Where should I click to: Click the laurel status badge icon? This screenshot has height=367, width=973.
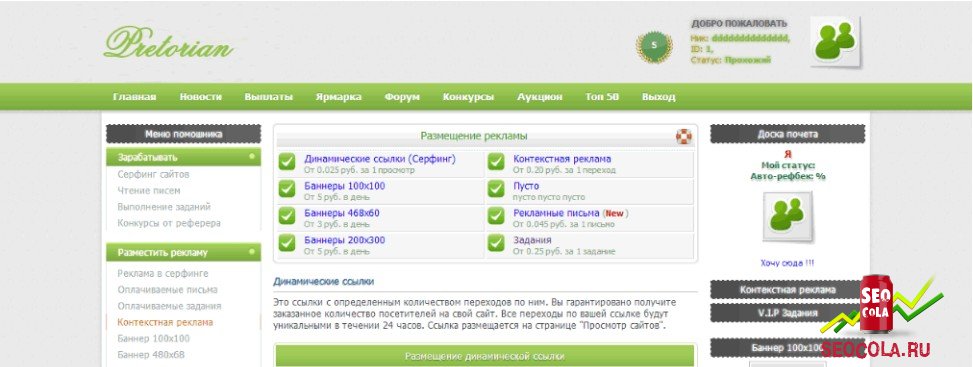[653, 45]
